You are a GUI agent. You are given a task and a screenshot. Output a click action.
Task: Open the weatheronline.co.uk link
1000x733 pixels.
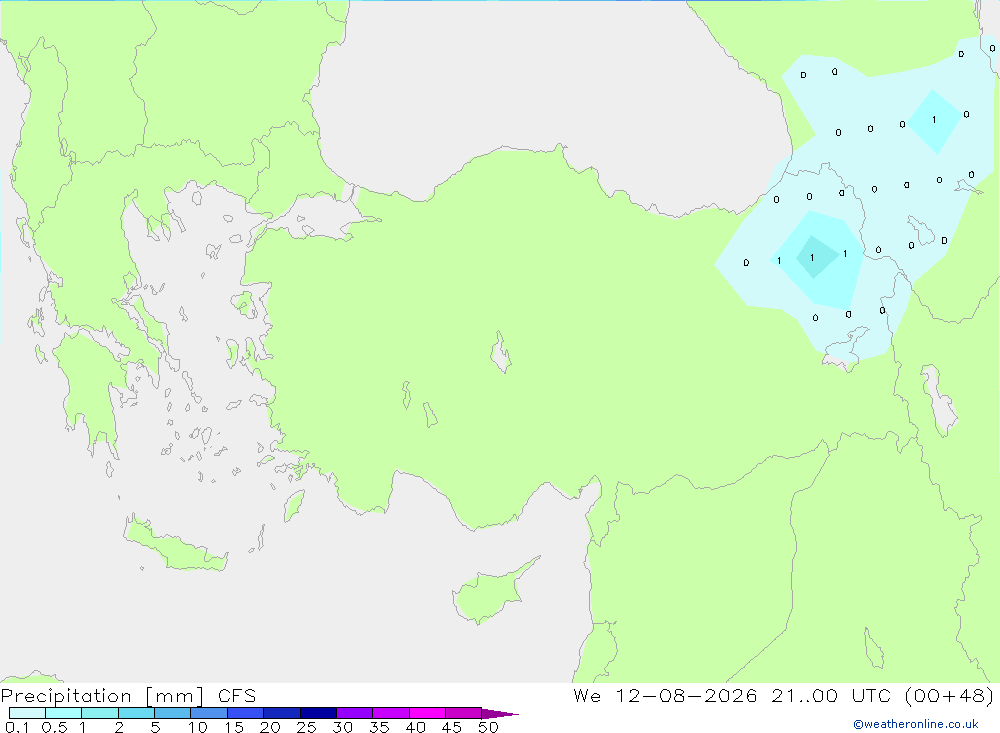[x=916, y=724]
